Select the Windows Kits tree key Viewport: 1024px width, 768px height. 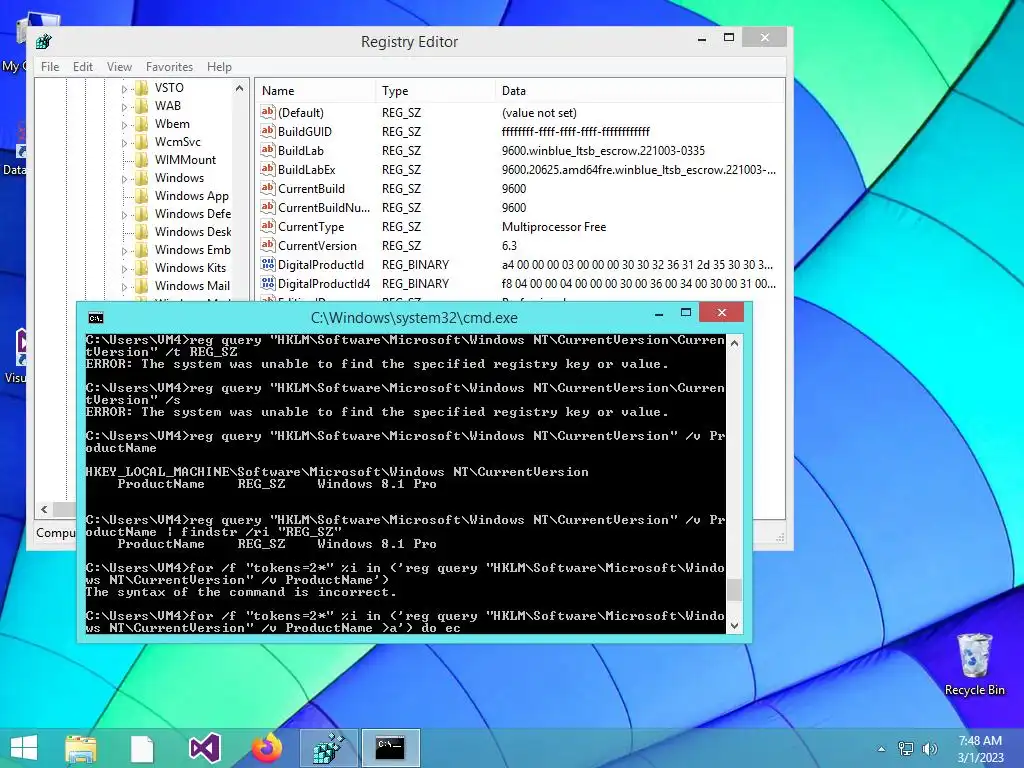190,268
